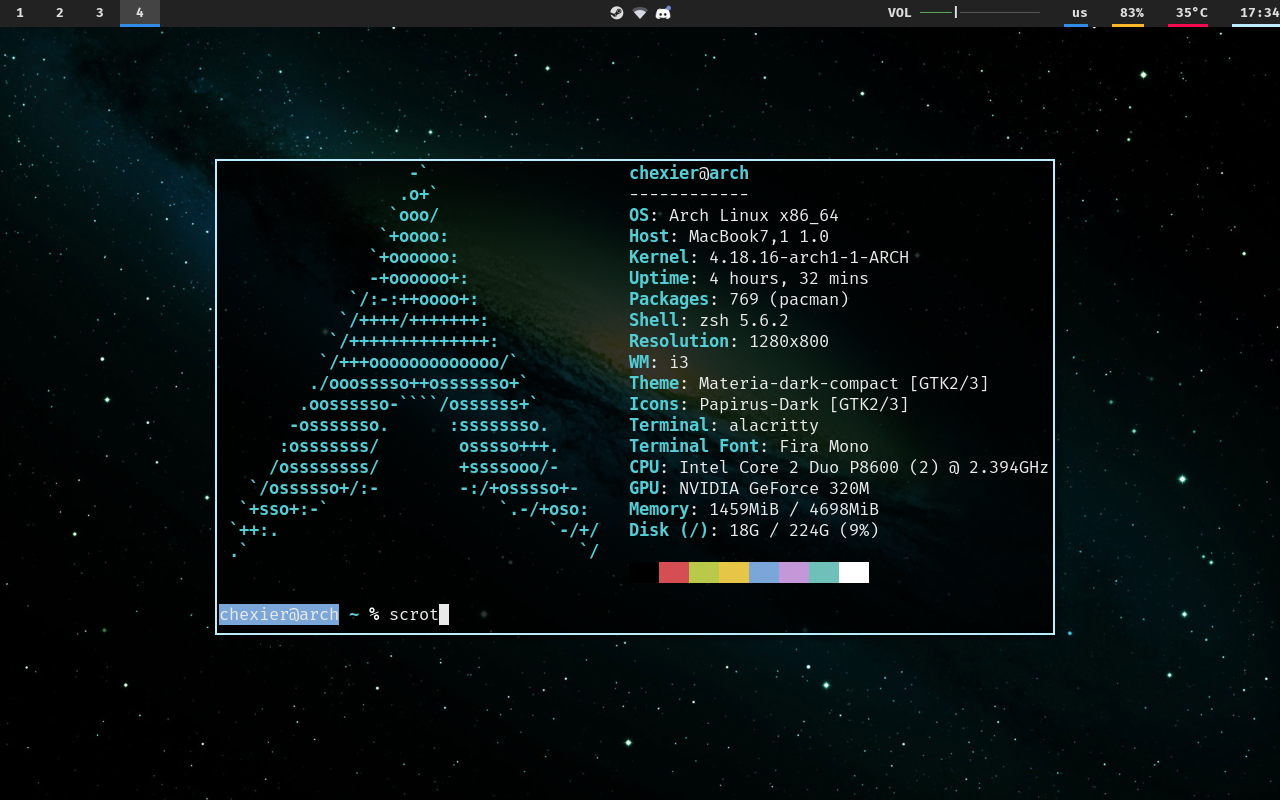Viewport: 1280px width, 800px height.
Task: Click the white color block
Action: [x=854, y=572]
